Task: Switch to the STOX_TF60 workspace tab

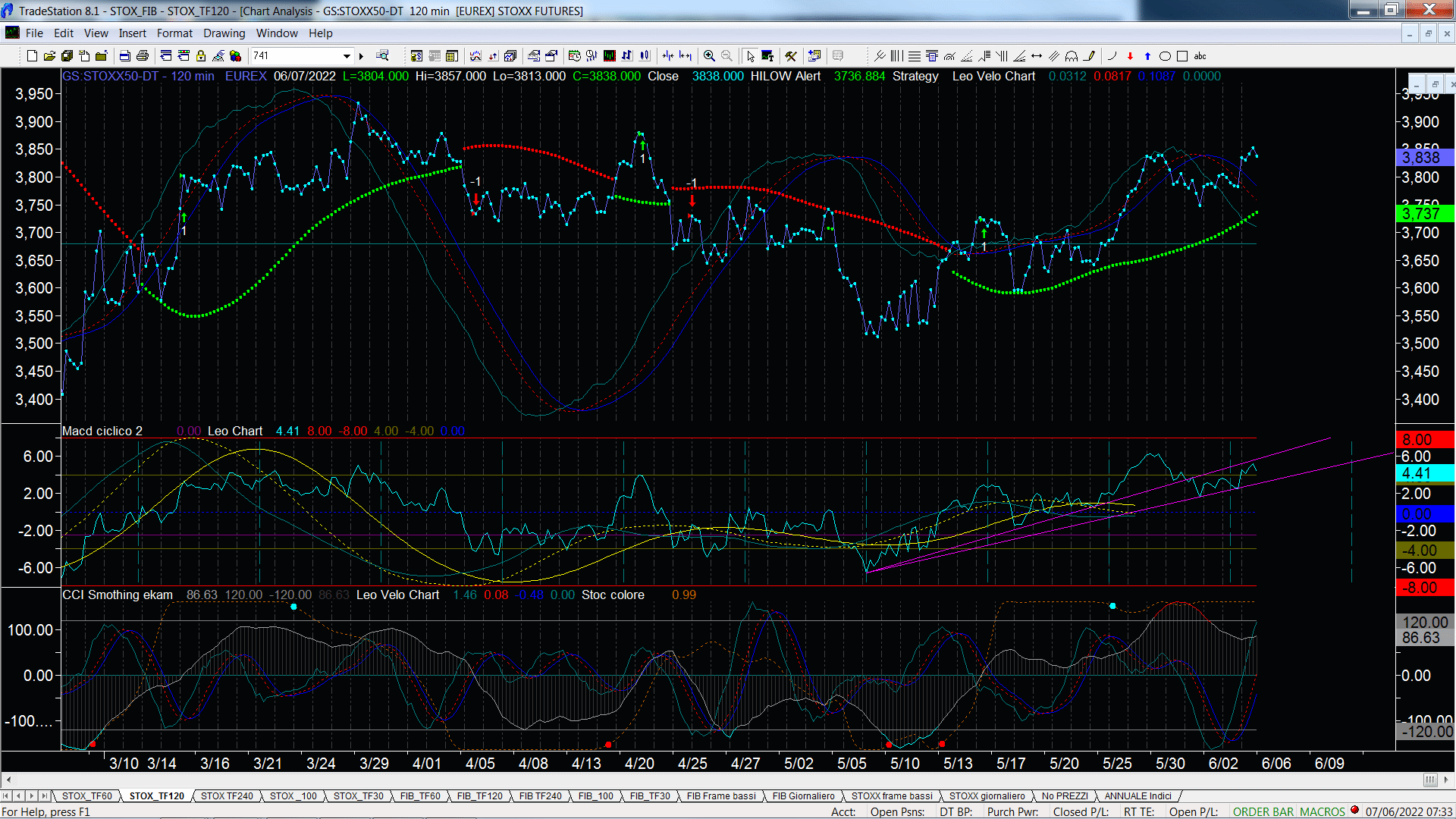Action: click(x=87, y=796)
